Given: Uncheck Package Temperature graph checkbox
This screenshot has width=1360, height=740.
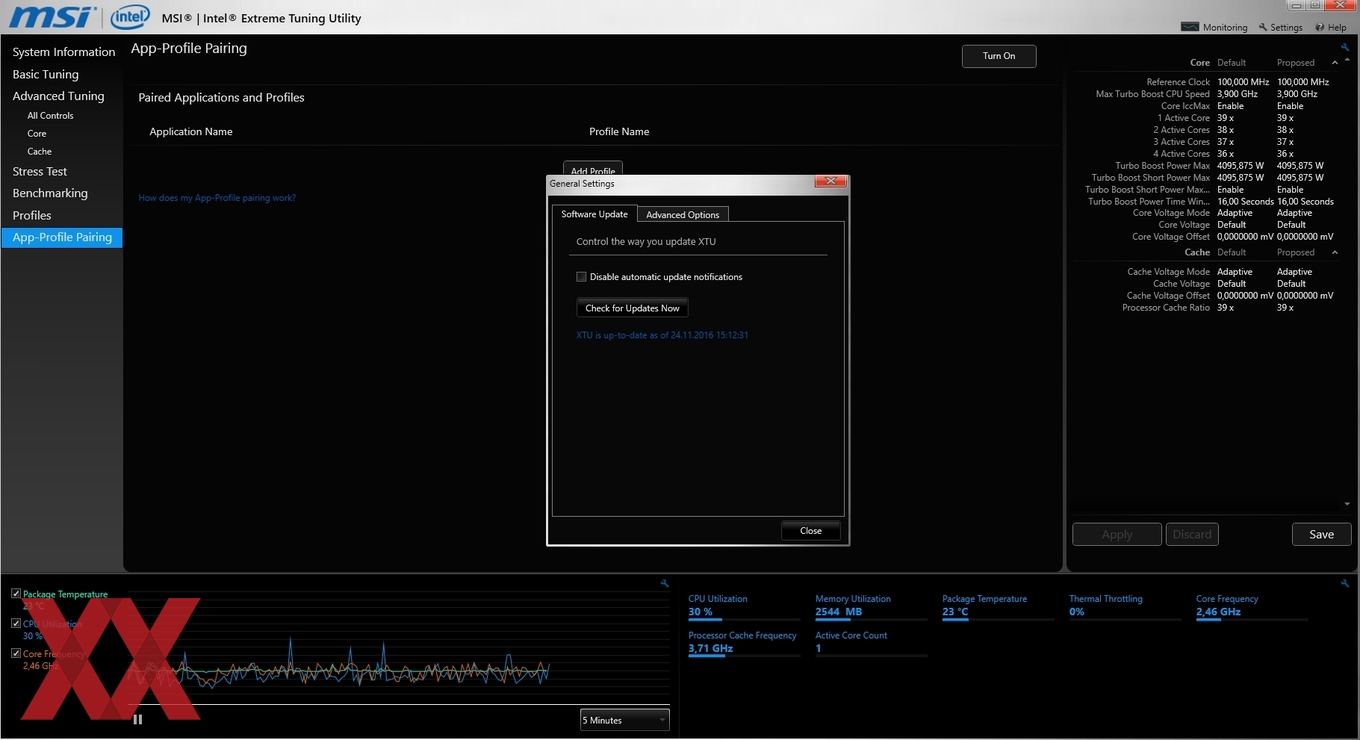Looking at the screenshot, I should click(x=16, y=593).
